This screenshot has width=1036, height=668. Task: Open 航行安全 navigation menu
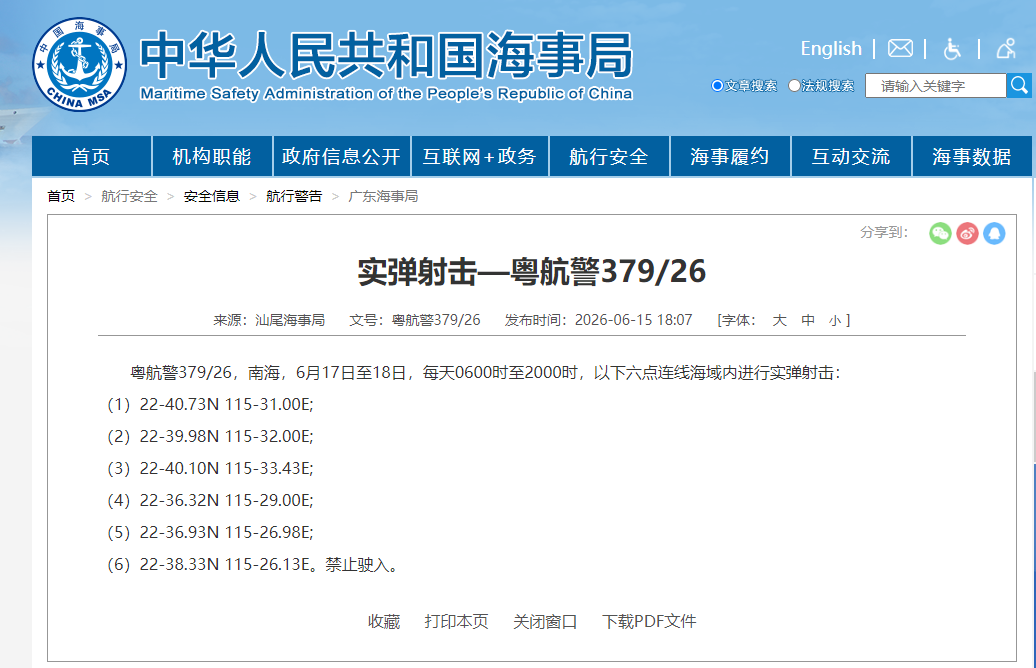click(x=609, y=156)
